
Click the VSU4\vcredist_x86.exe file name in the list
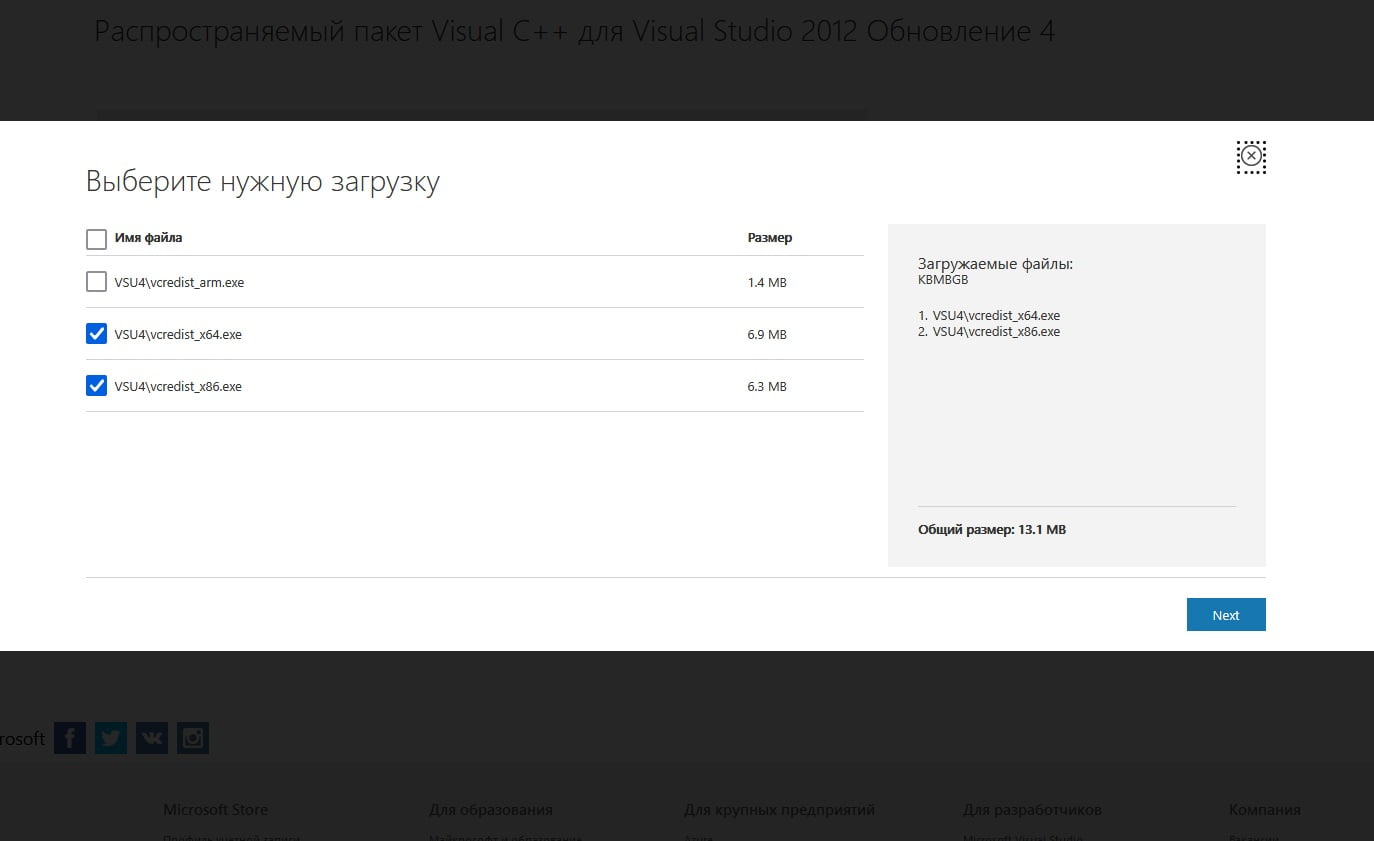point(178,387)
